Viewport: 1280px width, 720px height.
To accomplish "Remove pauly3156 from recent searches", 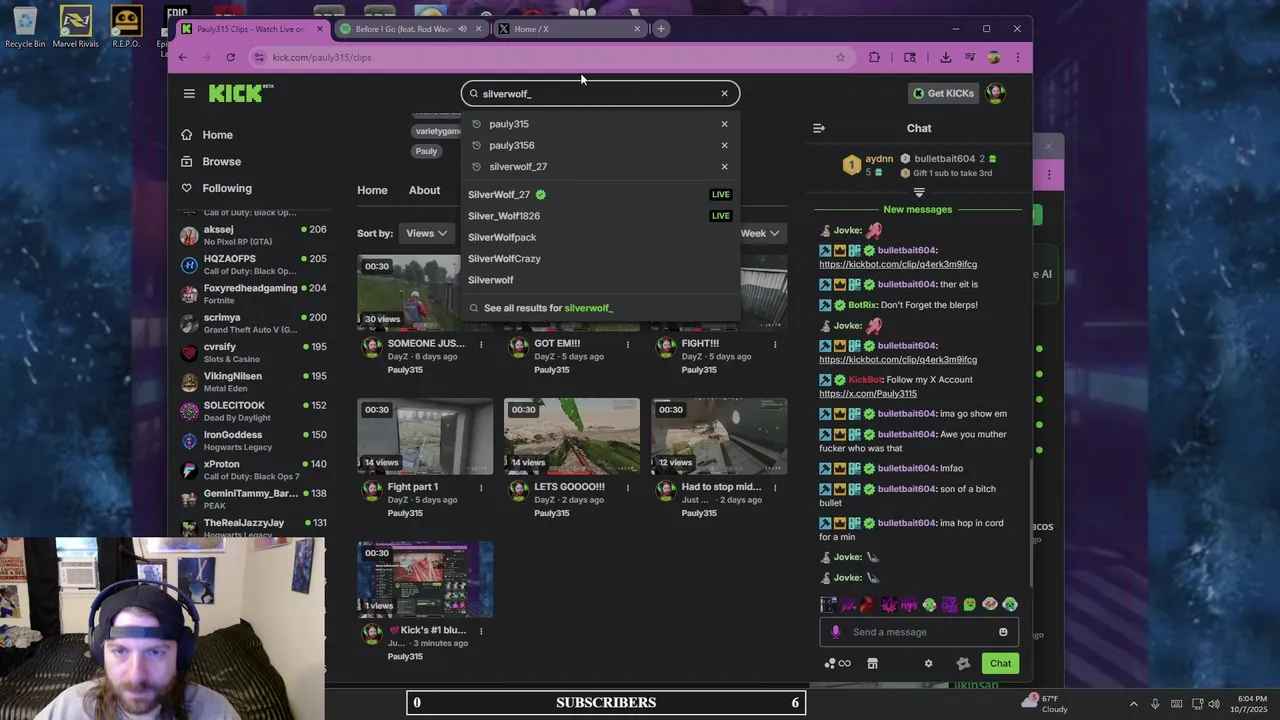I will tap(724, 145).
